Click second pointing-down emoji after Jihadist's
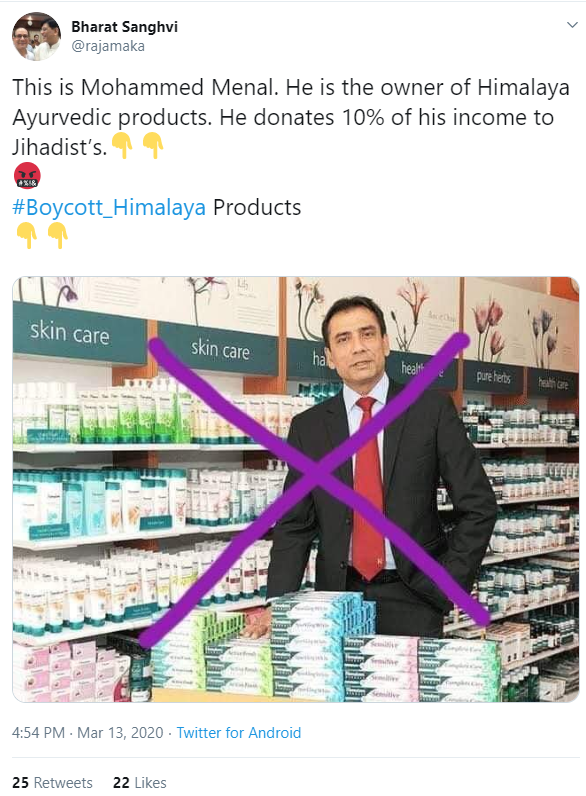Viewport: 586px width, 796px height. pos(153,146)
